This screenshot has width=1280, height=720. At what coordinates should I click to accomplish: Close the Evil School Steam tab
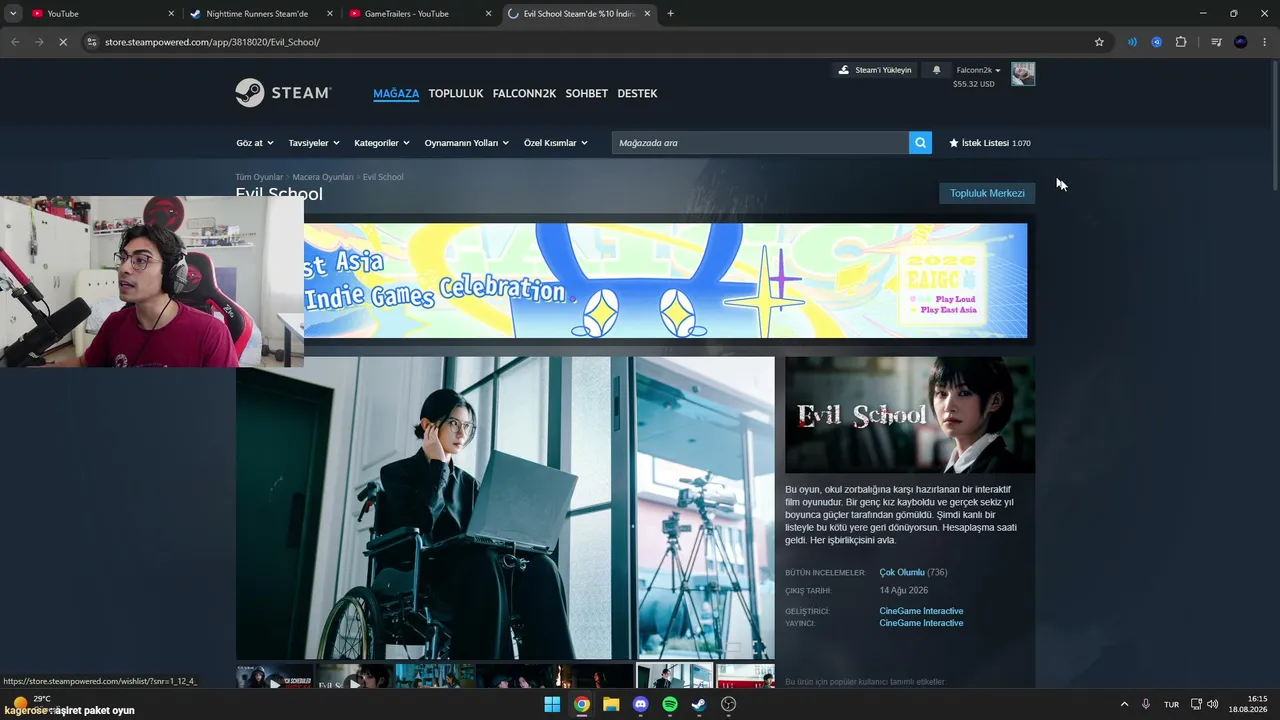(648, 14)
